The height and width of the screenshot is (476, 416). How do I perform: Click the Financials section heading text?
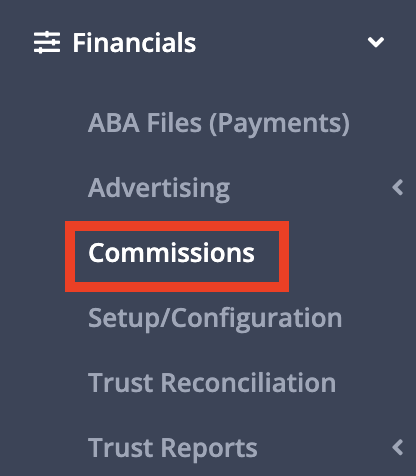tap(134, 43)
